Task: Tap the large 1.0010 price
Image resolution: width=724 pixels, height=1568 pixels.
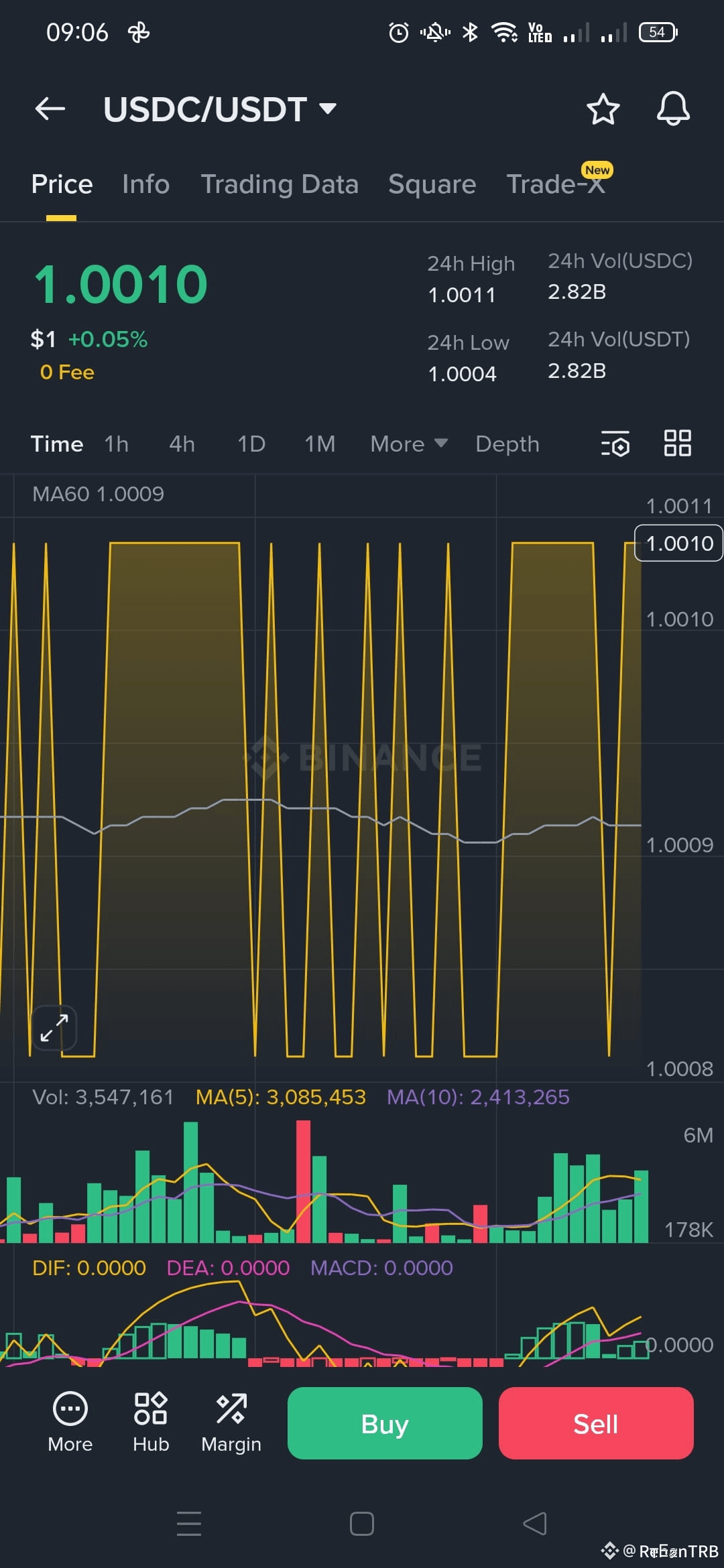Action: pos(121,284)
